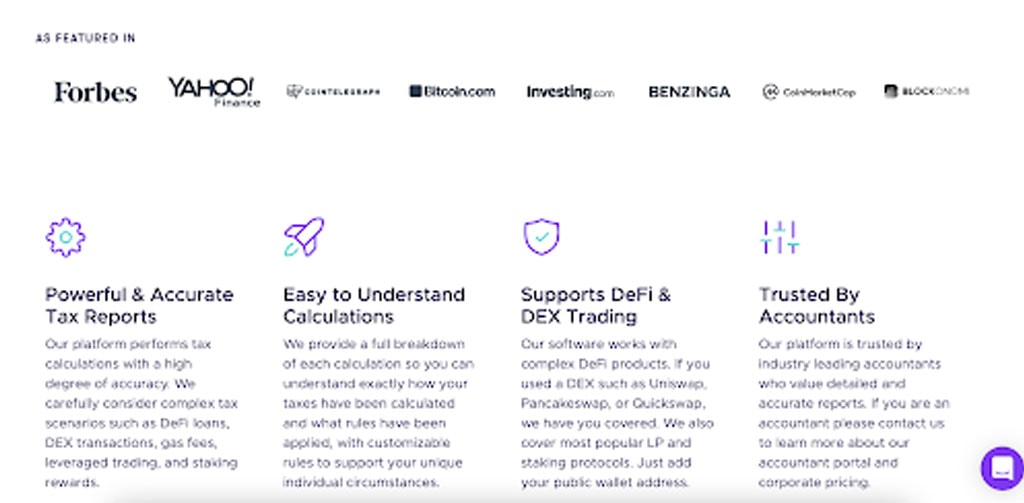Click the shield checkmark icon
The image size is (1024, 503).
coord(541,236)
